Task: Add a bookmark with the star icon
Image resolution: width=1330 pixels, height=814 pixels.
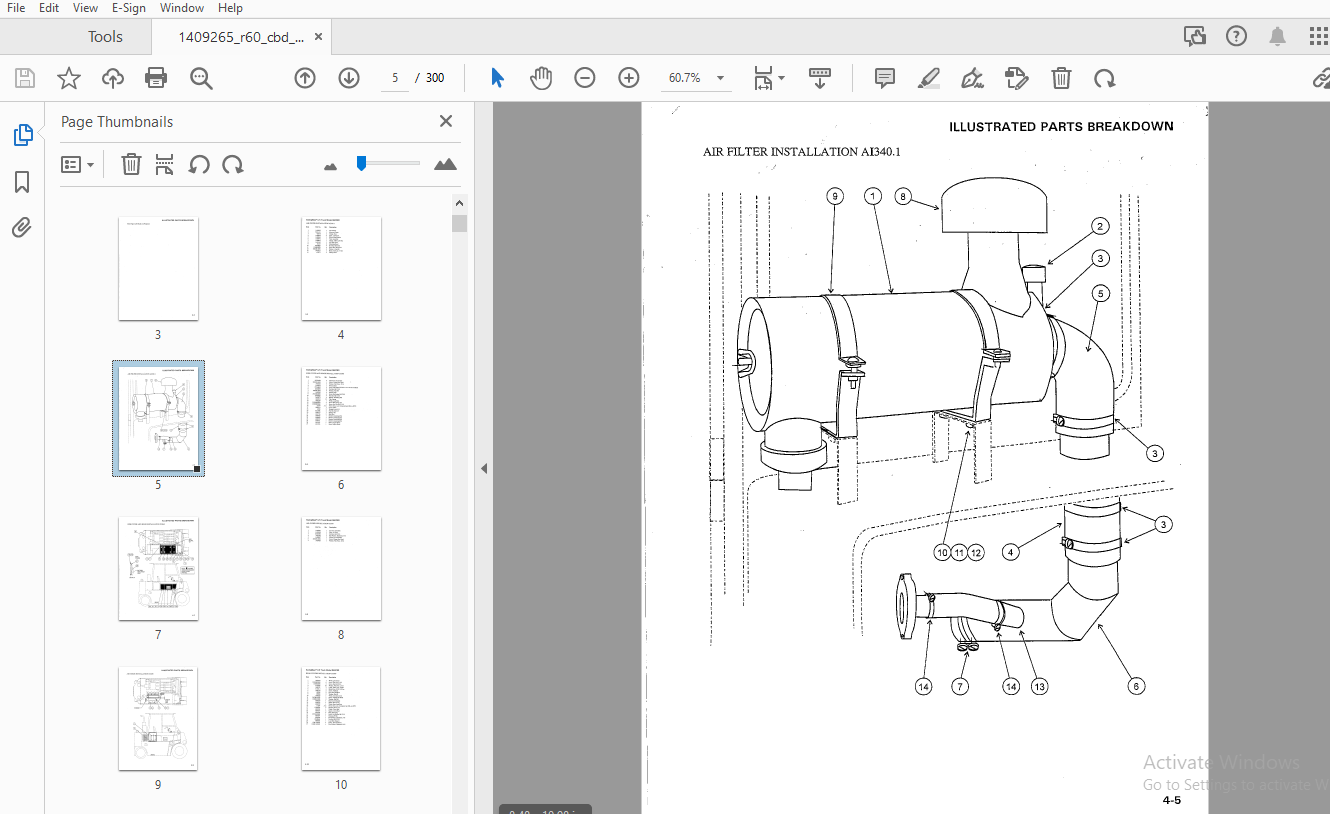Action: tap(69, 78)
